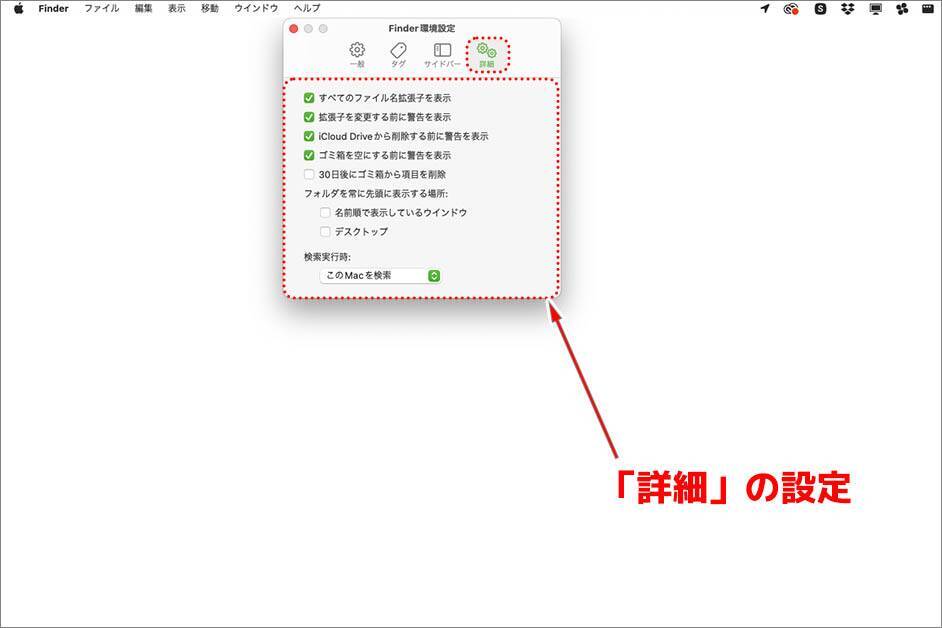Open the サイドバー (Sidebar) preferences tab
This screenshot has width=942, height=628.
(442, 54)
